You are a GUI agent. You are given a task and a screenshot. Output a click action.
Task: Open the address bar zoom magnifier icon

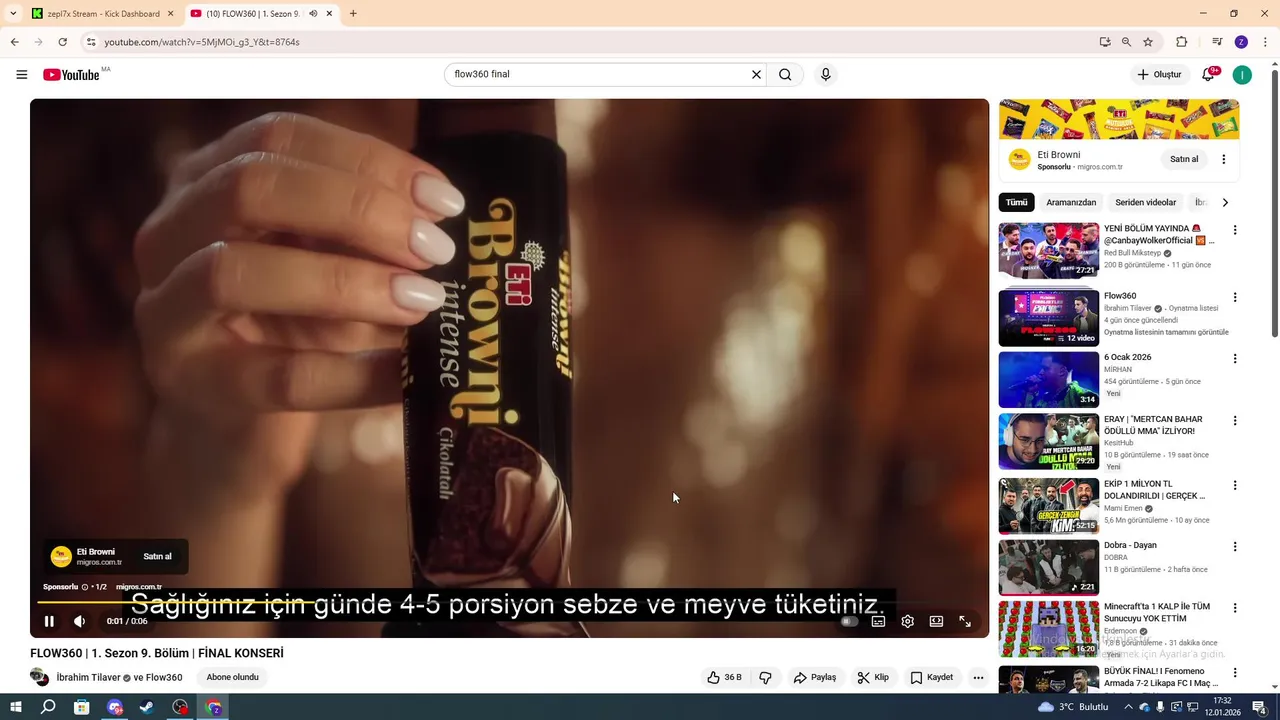pos(1126,42)
